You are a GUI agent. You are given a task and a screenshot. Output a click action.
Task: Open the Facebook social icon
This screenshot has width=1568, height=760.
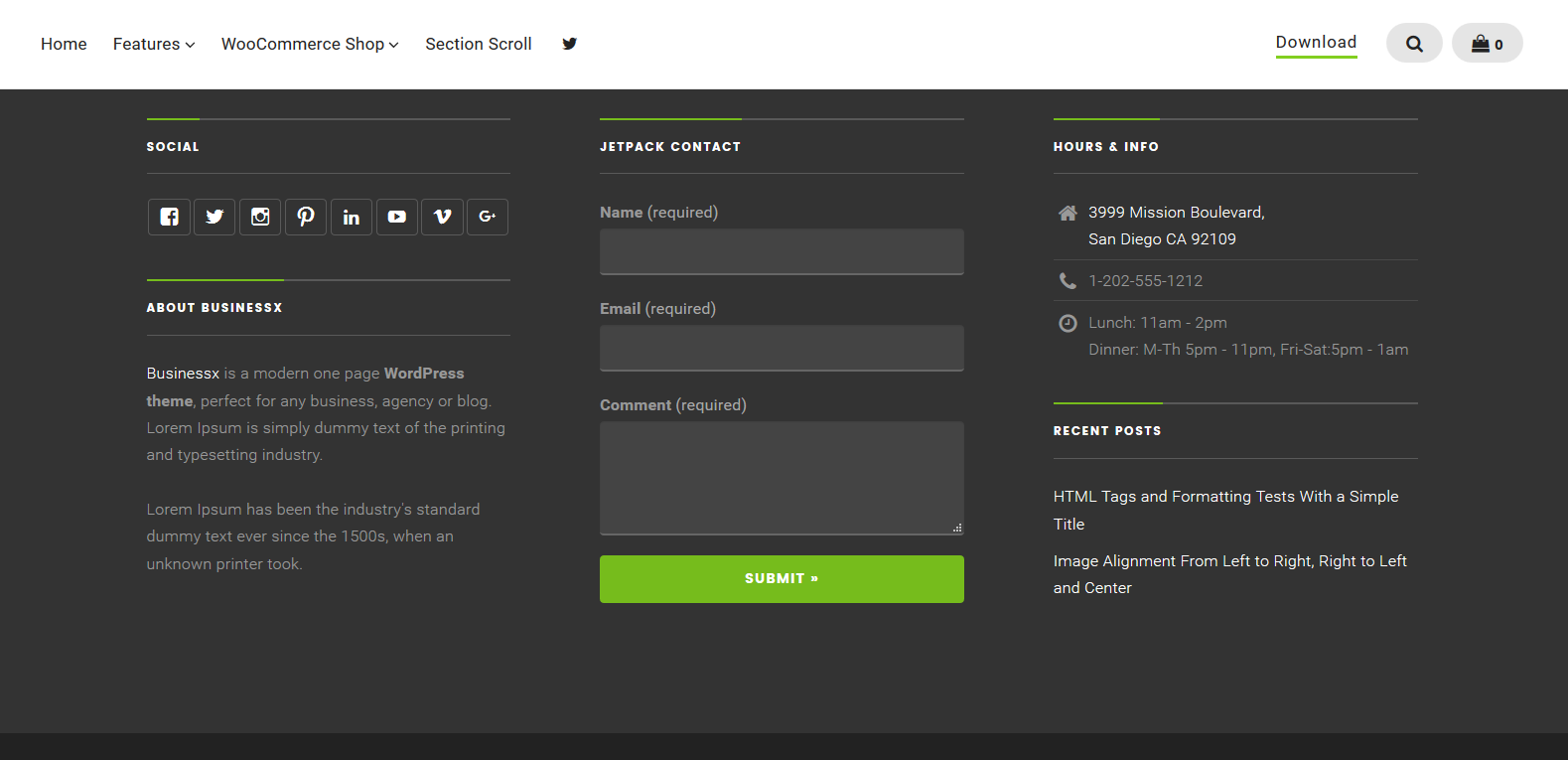(x=169, y=217)
